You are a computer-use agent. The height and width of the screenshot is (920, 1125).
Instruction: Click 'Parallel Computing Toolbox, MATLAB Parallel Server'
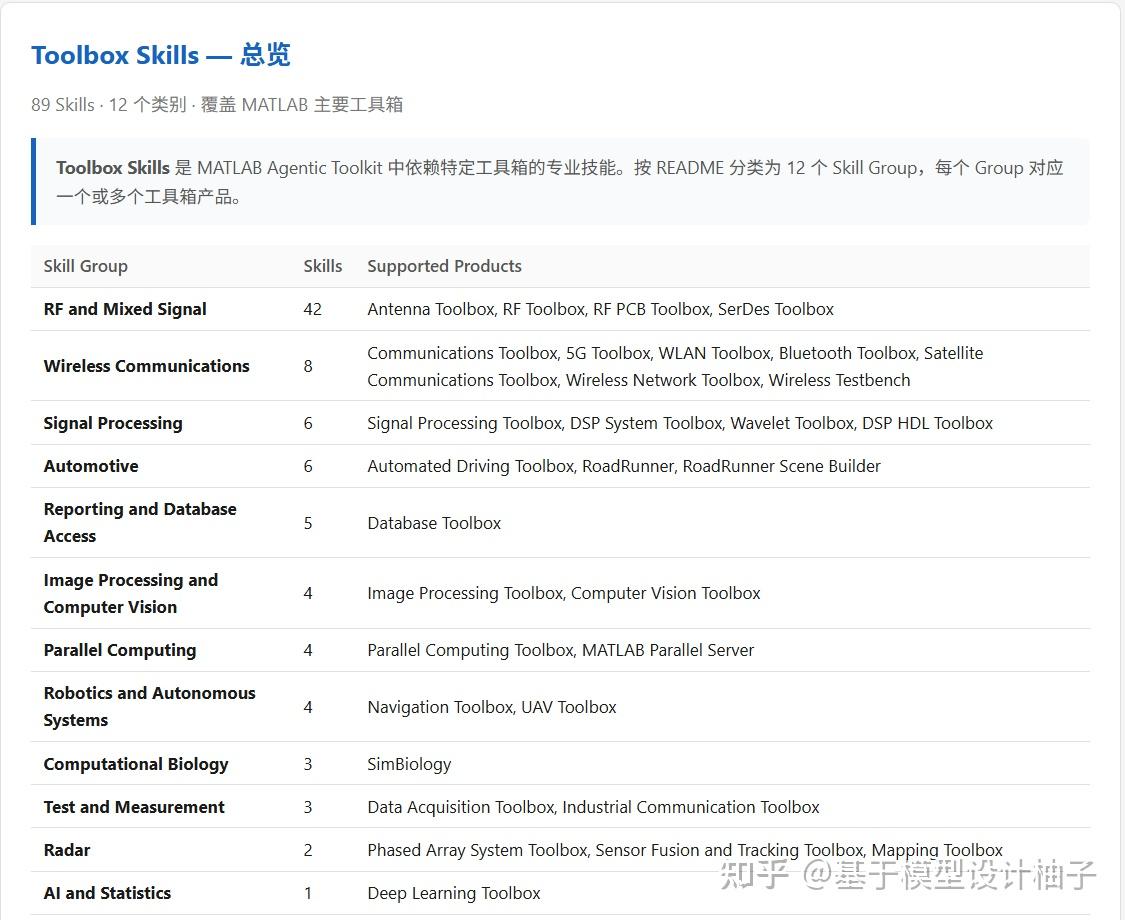coord(560,650)
